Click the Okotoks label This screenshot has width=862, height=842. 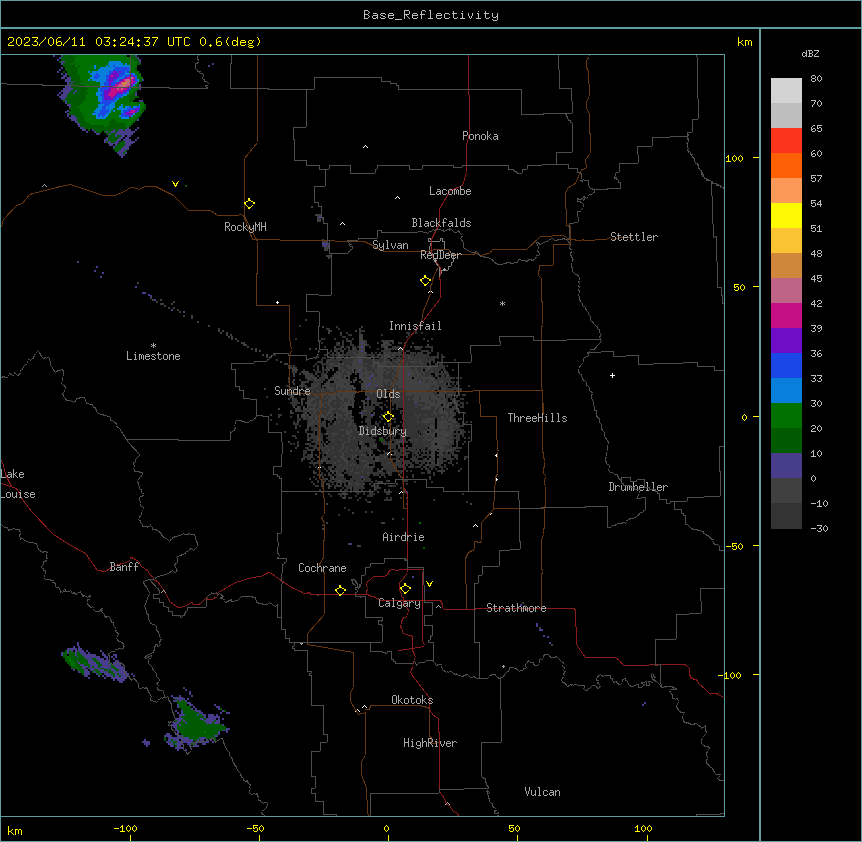point(412,700)
